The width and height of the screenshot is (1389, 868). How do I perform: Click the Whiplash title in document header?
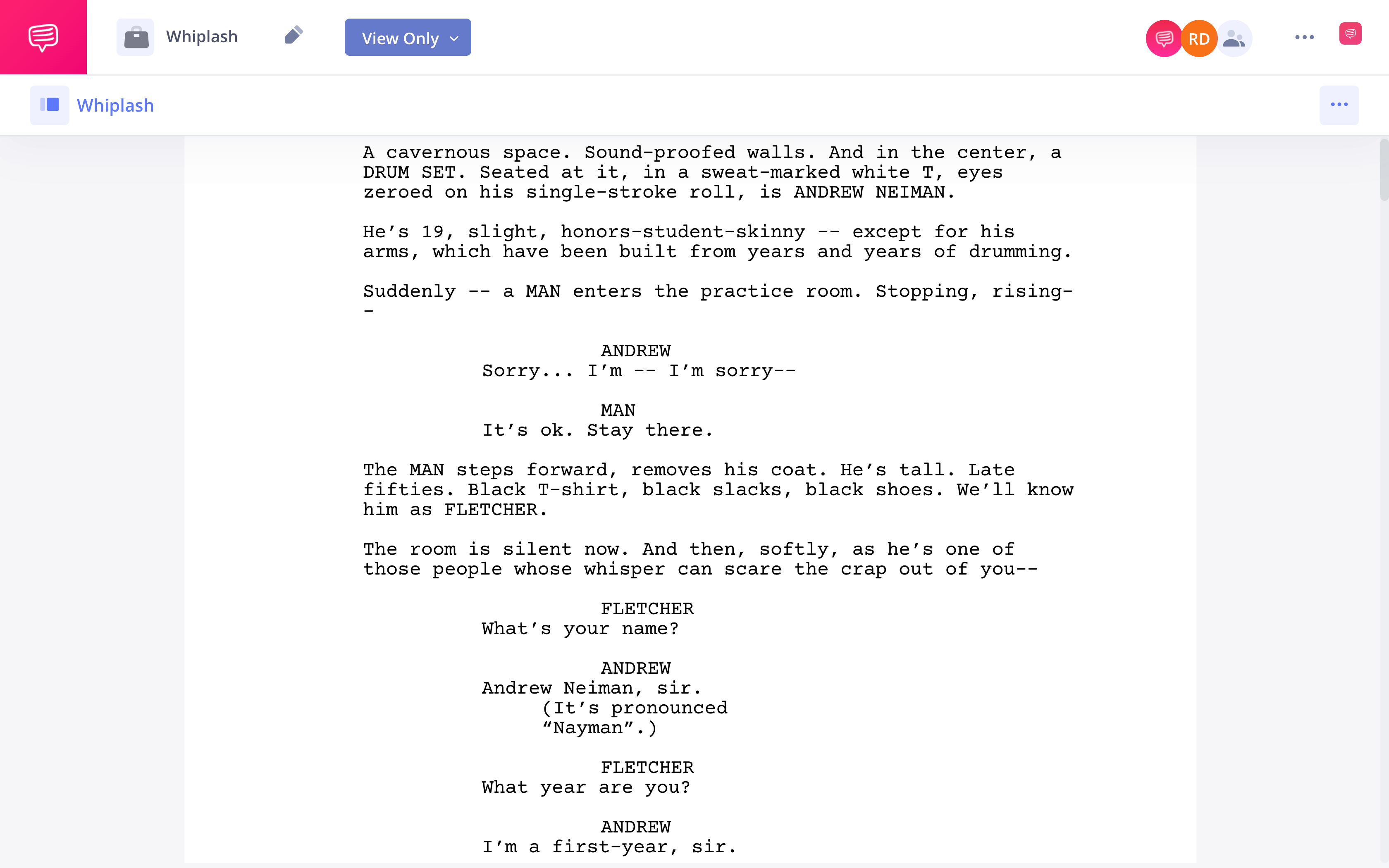click(115, 105)
